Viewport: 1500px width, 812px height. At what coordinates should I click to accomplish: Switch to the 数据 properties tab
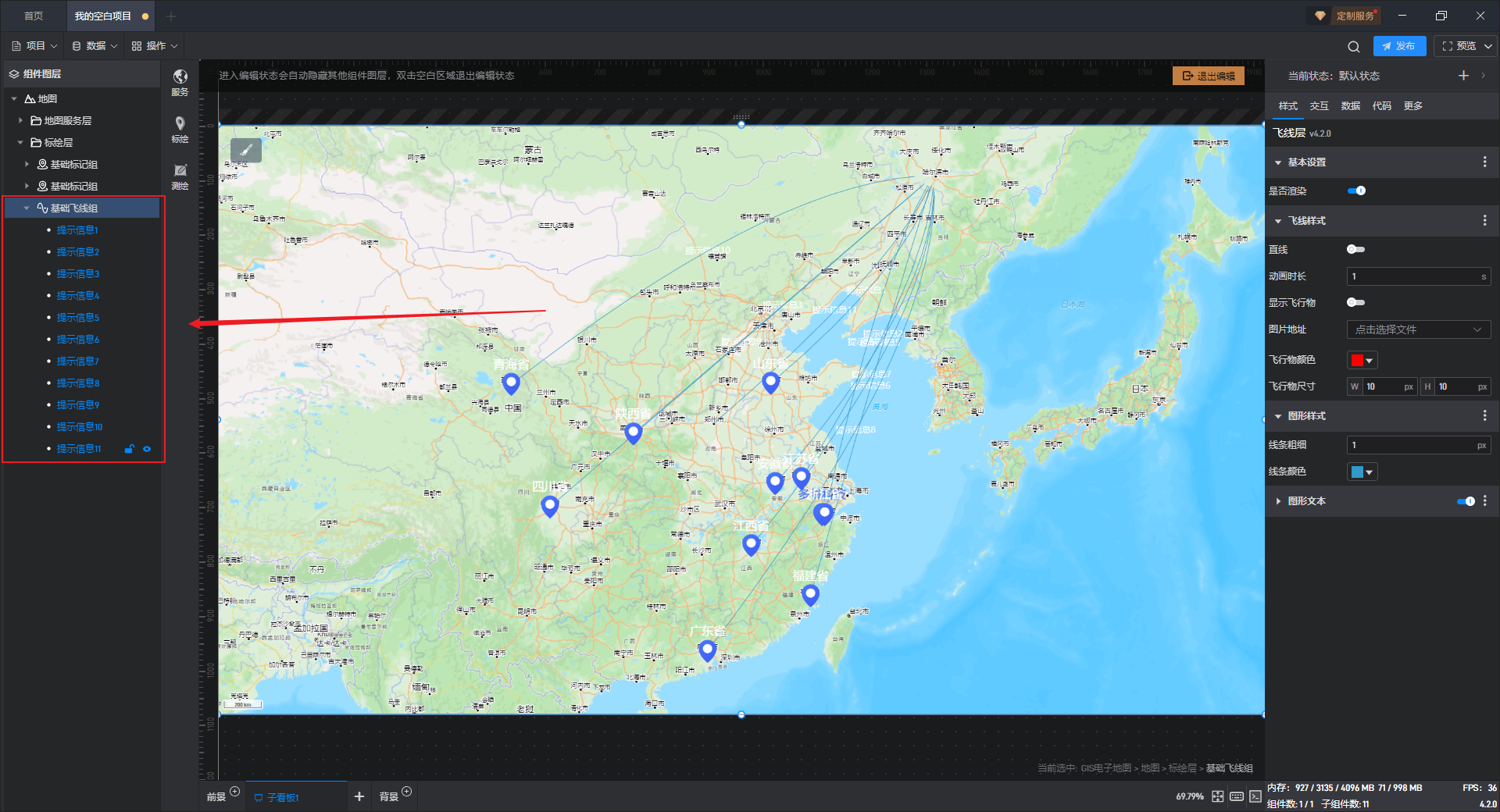click(x=1351, y=106)
